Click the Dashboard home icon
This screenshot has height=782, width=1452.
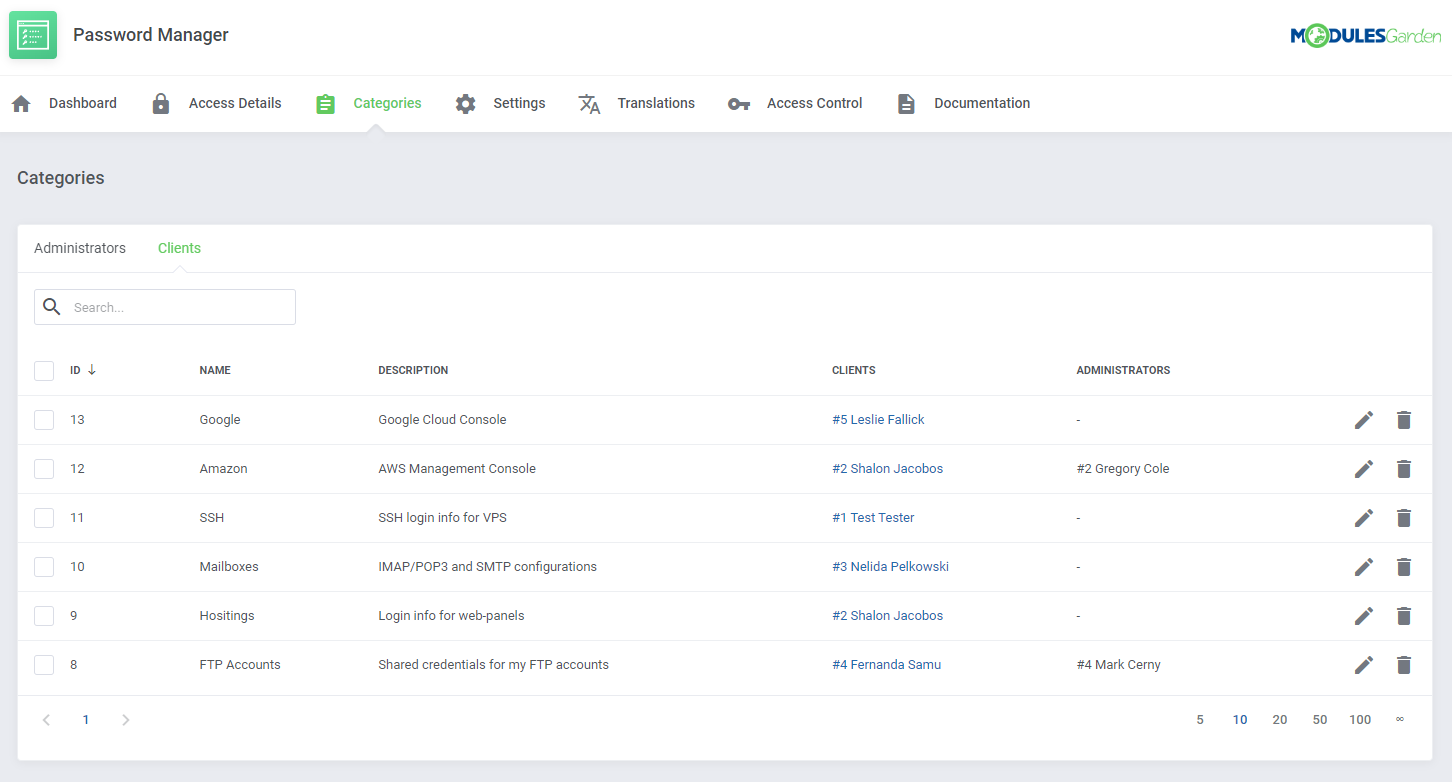[21, 103]
